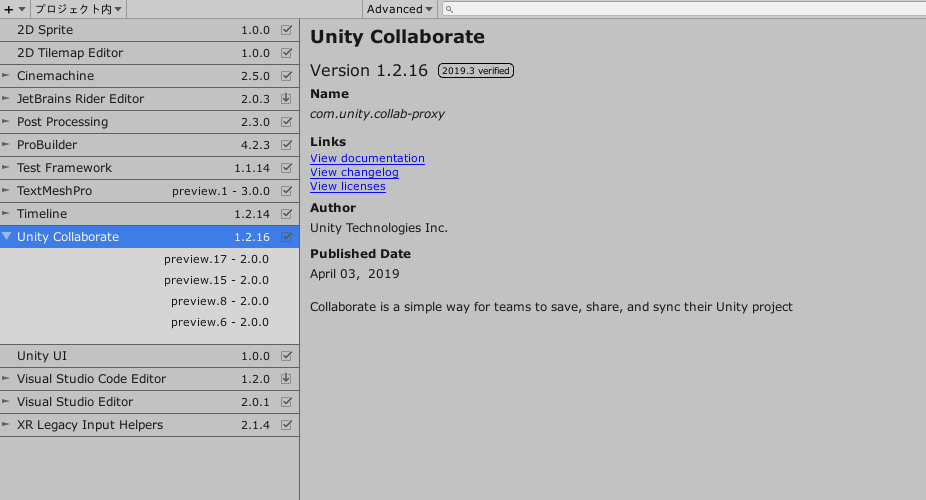Choose version preview.8 - 2.0.0
Viewport: 926px width, 500px height.
pyautogui.click(x=220, y=301)
